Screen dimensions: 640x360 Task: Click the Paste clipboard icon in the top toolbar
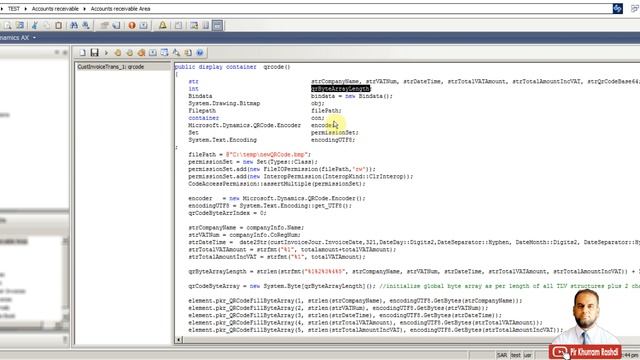point(58,25)
